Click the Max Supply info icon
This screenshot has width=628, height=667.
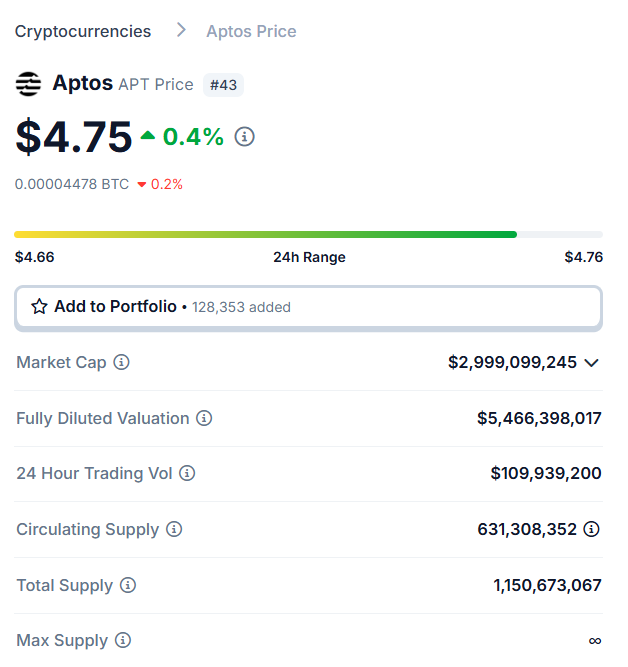pyautogui.click(x=123, y=640)
